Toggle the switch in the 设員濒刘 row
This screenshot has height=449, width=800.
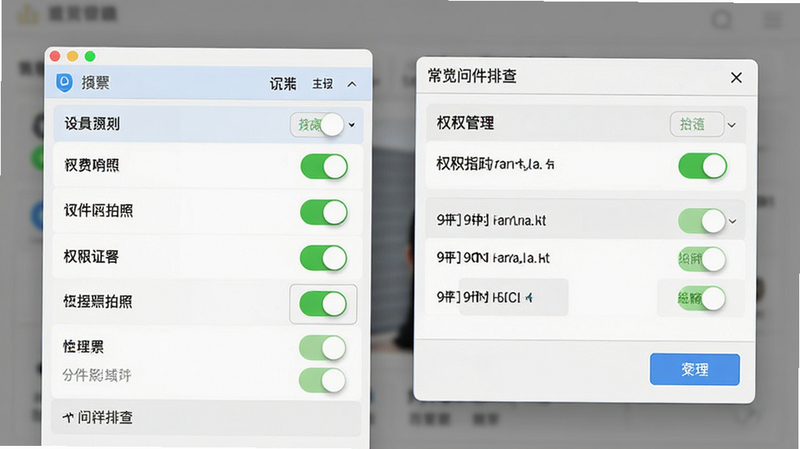click(x=317, y=124)
